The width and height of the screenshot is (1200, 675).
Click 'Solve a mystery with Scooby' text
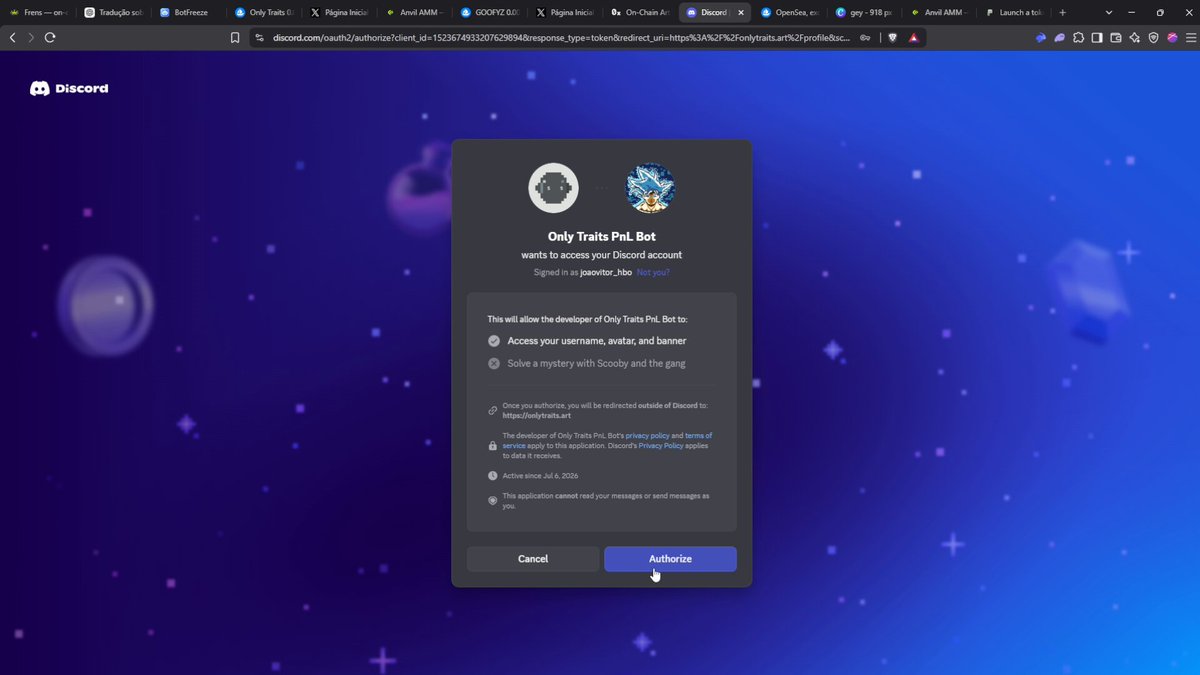596,364
